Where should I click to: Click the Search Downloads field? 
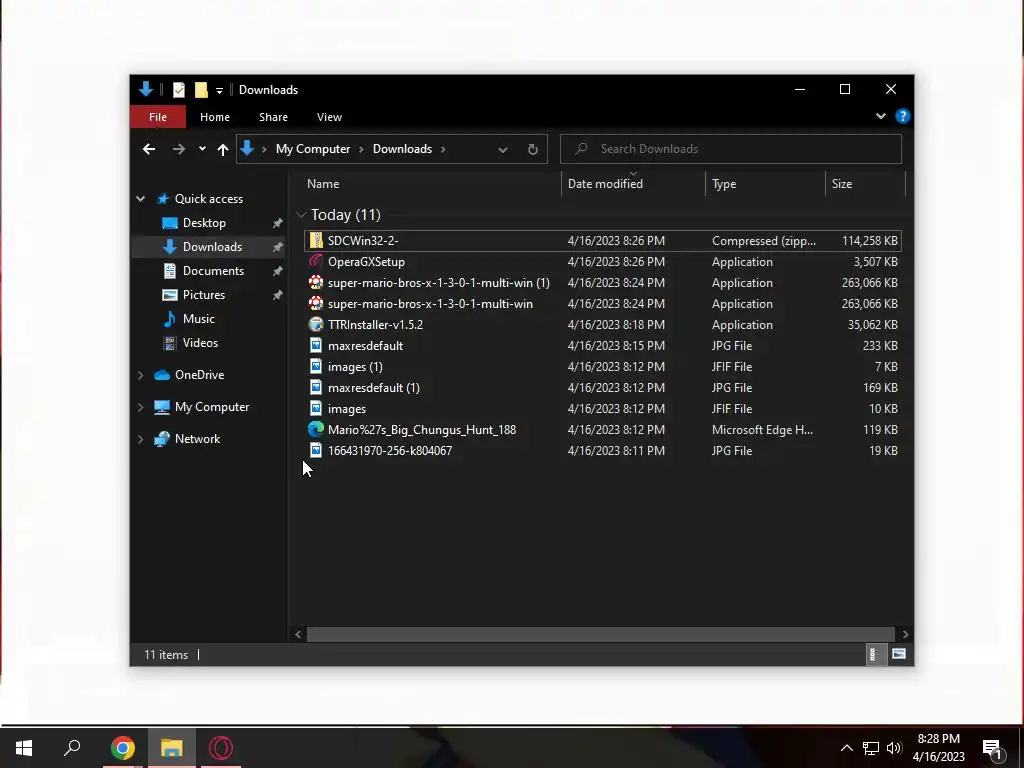731,149
